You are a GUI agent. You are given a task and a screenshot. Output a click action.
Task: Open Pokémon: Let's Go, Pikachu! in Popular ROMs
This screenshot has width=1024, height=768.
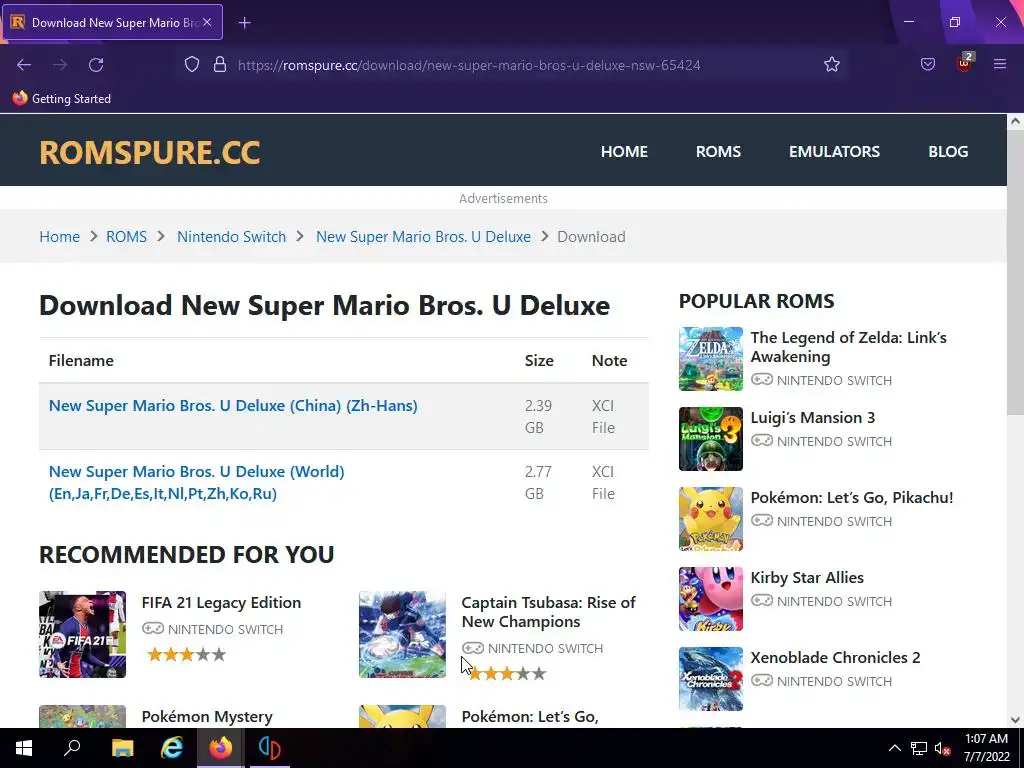(852, 498)
